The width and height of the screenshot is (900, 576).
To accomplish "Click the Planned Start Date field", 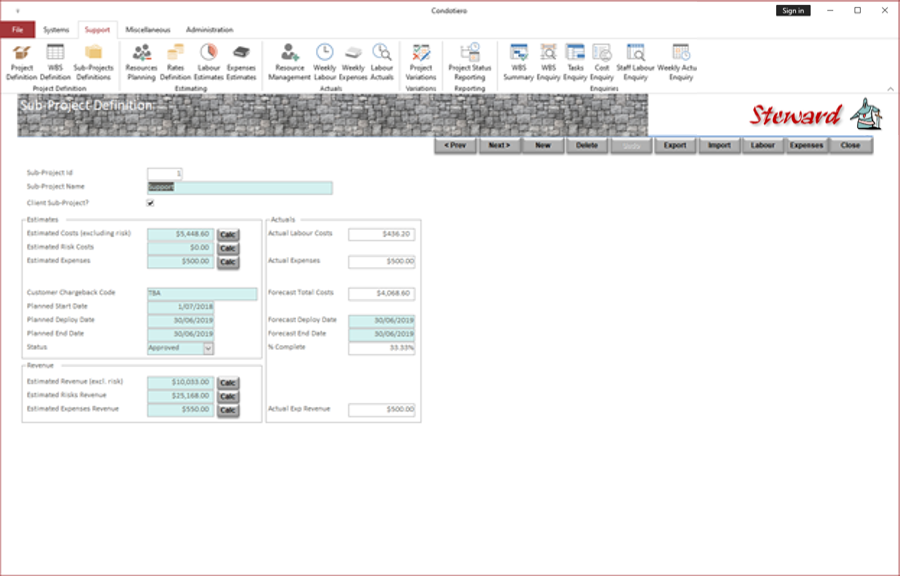I will pos(181,308).
